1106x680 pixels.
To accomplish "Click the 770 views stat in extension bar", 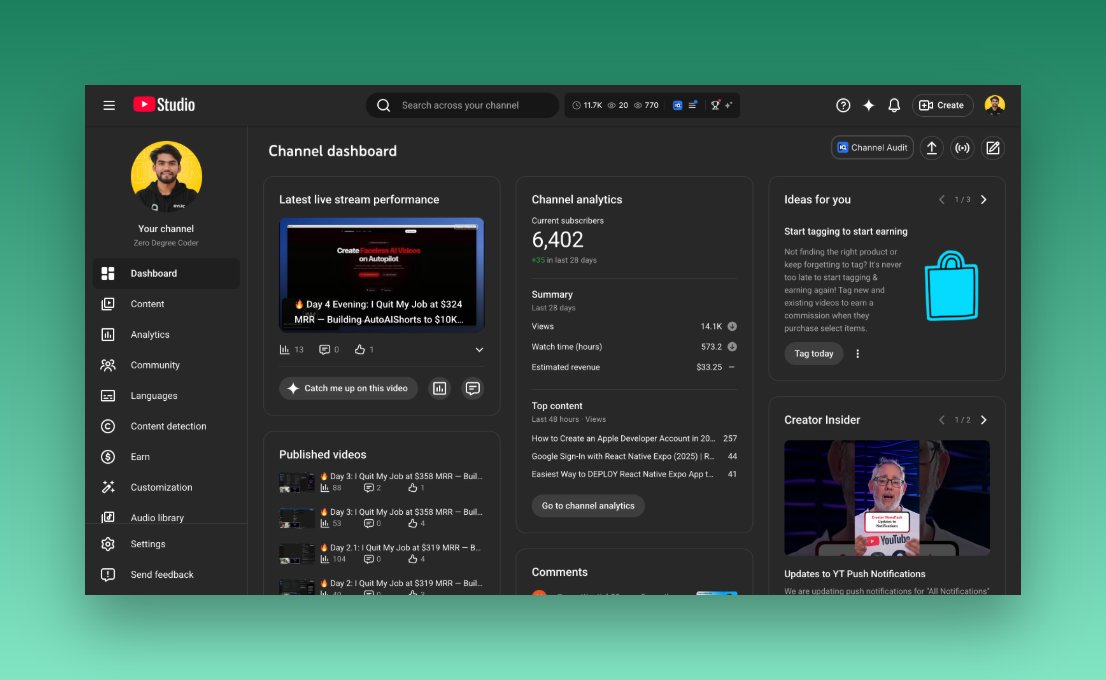I will point(646,105).
